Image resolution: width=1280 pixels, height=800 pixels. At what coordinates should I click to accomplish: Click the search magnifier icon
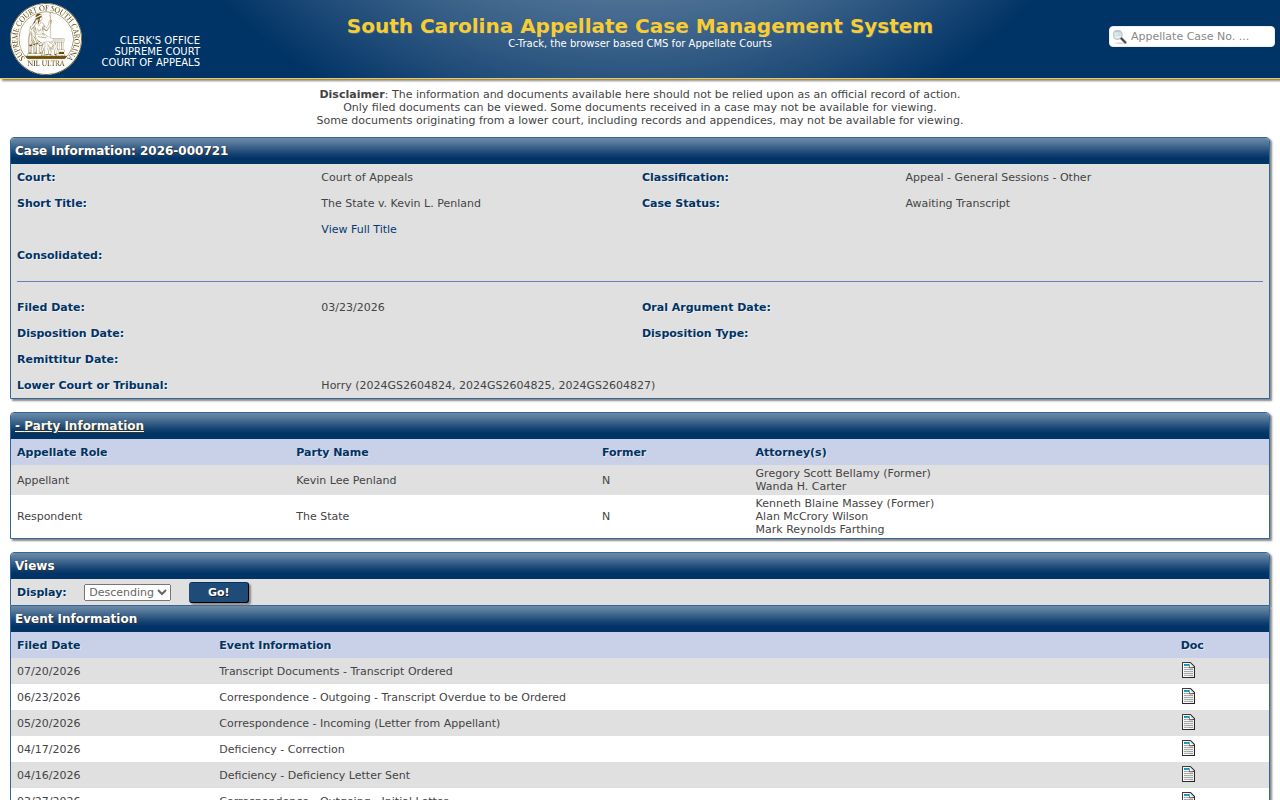[1120, 37]
